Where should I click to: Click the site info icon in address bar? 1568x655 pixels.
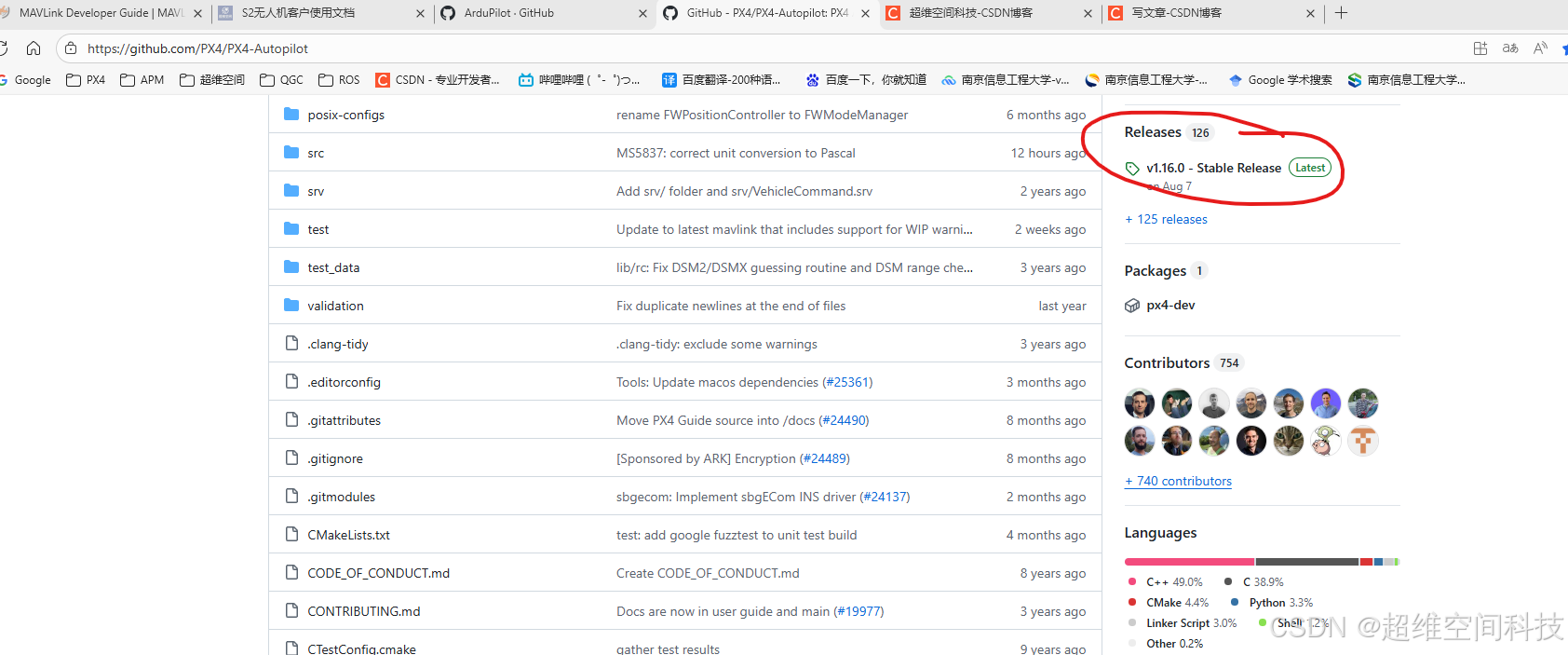[x=71, y=48]
